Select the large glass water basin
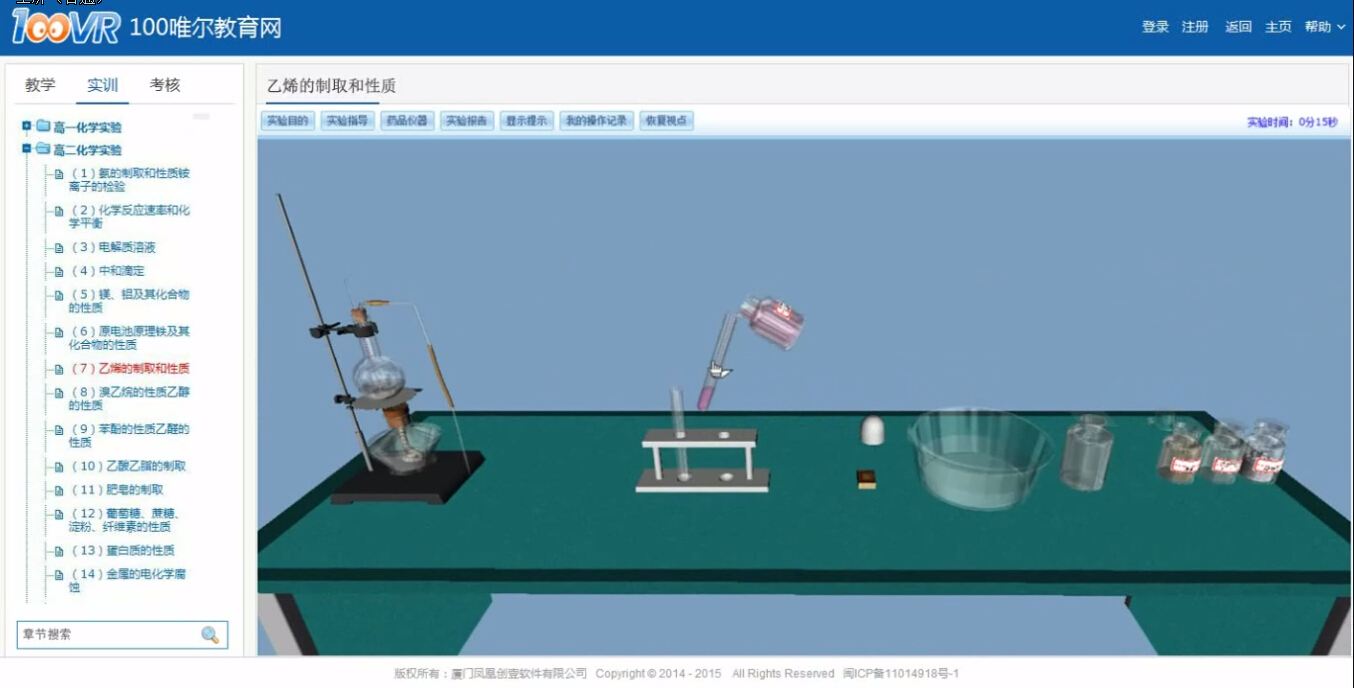Viewport: 1354px width, 688px height. tap(979, 459)
